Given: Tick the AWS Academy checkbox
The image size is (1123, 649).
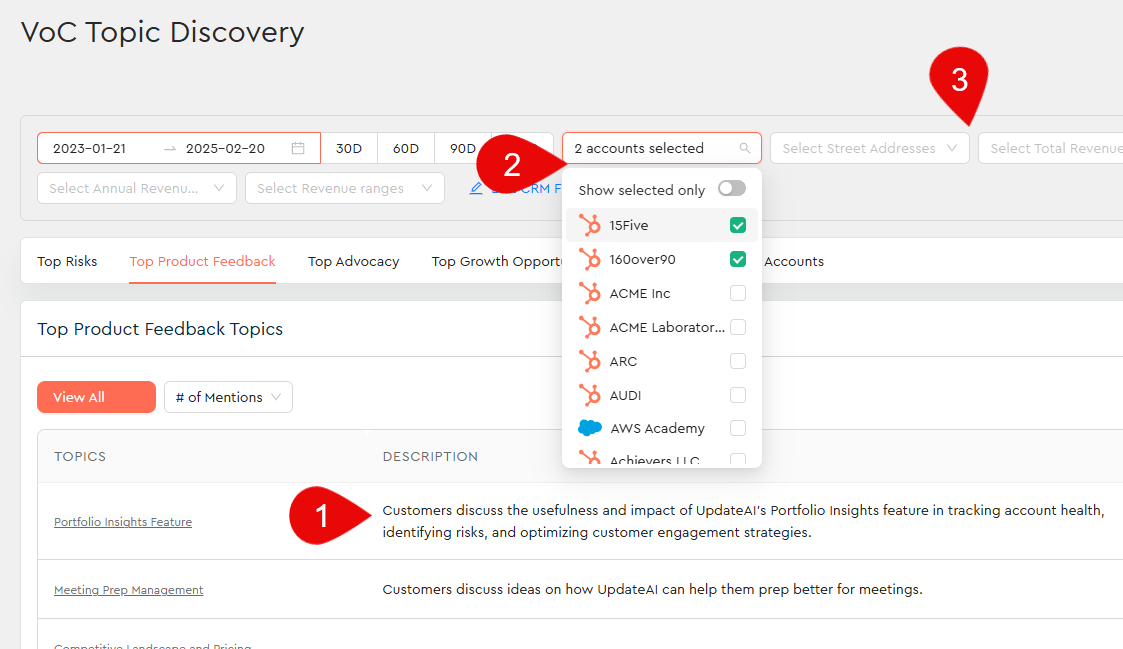Looking at the screenshot, I should click(738, 428).
